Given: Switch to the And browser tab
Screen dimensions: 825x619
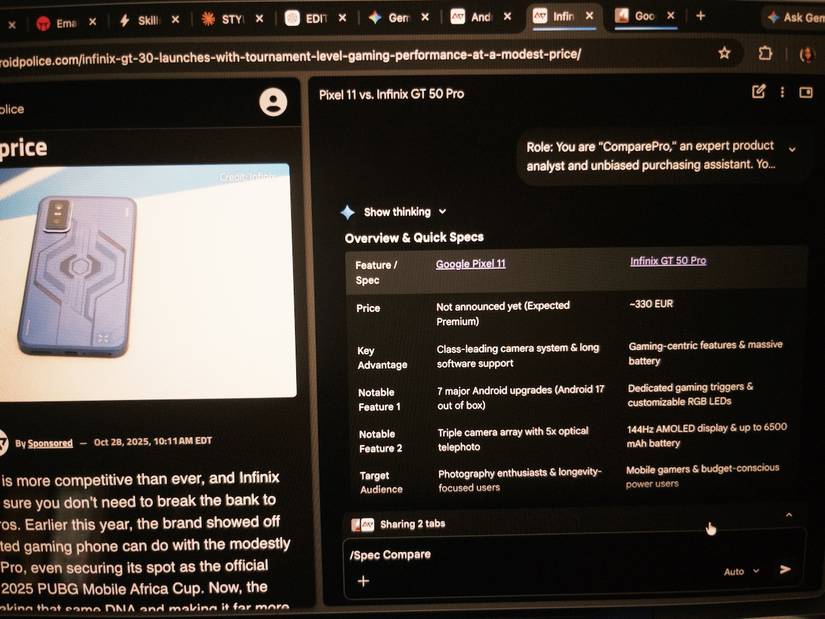Looking at the screenshot, I should point(472,17).
